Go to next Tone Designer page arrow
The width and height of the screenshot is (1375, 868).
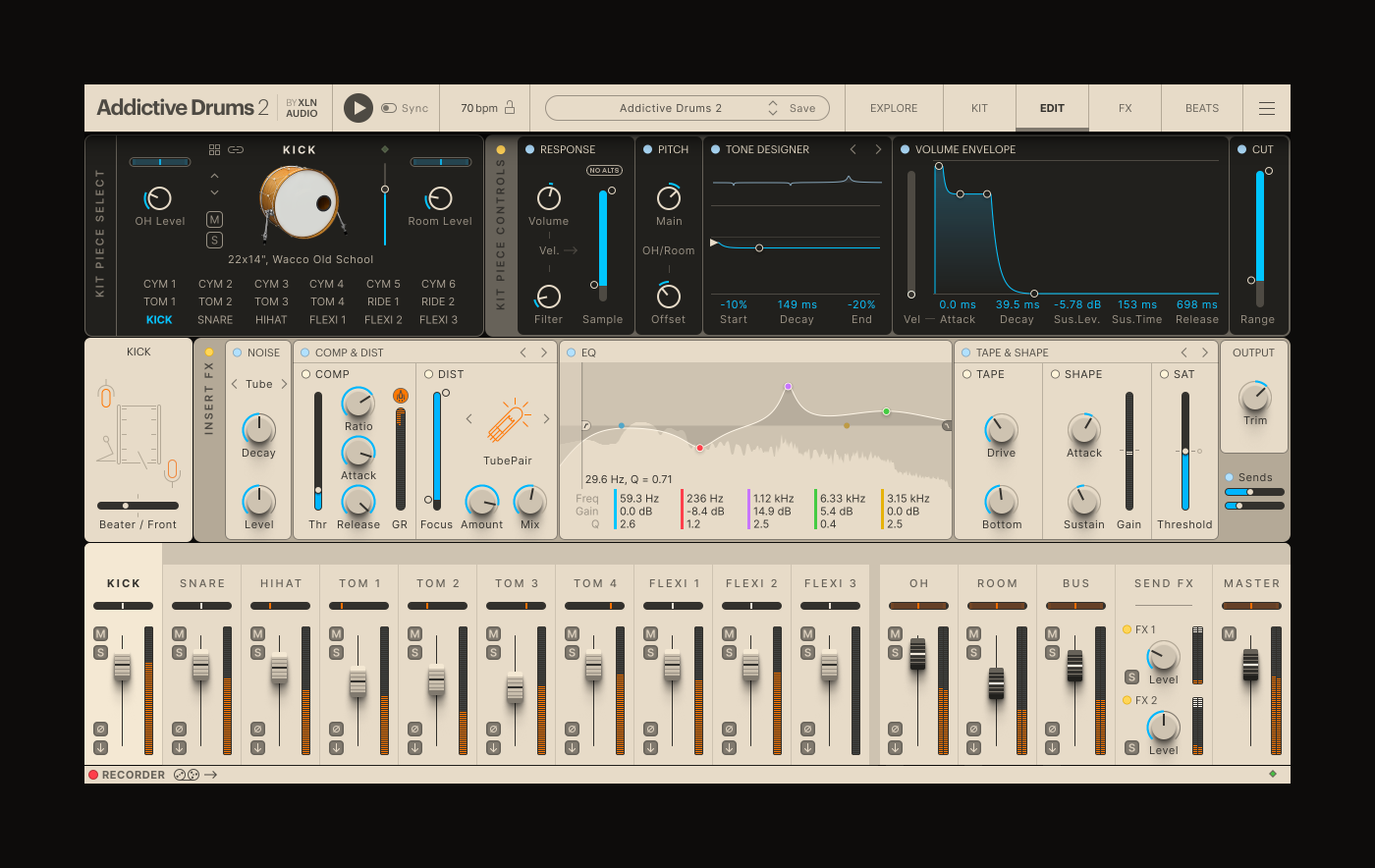coord(878,149)
